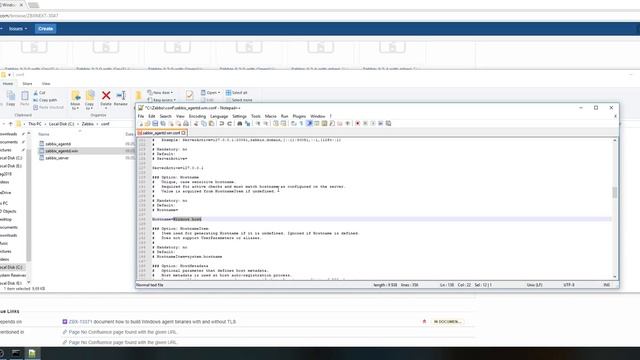Viewport: 640px width, 360px height.
Task: Open the Settings menu in Notepad++
Action: 239,116
